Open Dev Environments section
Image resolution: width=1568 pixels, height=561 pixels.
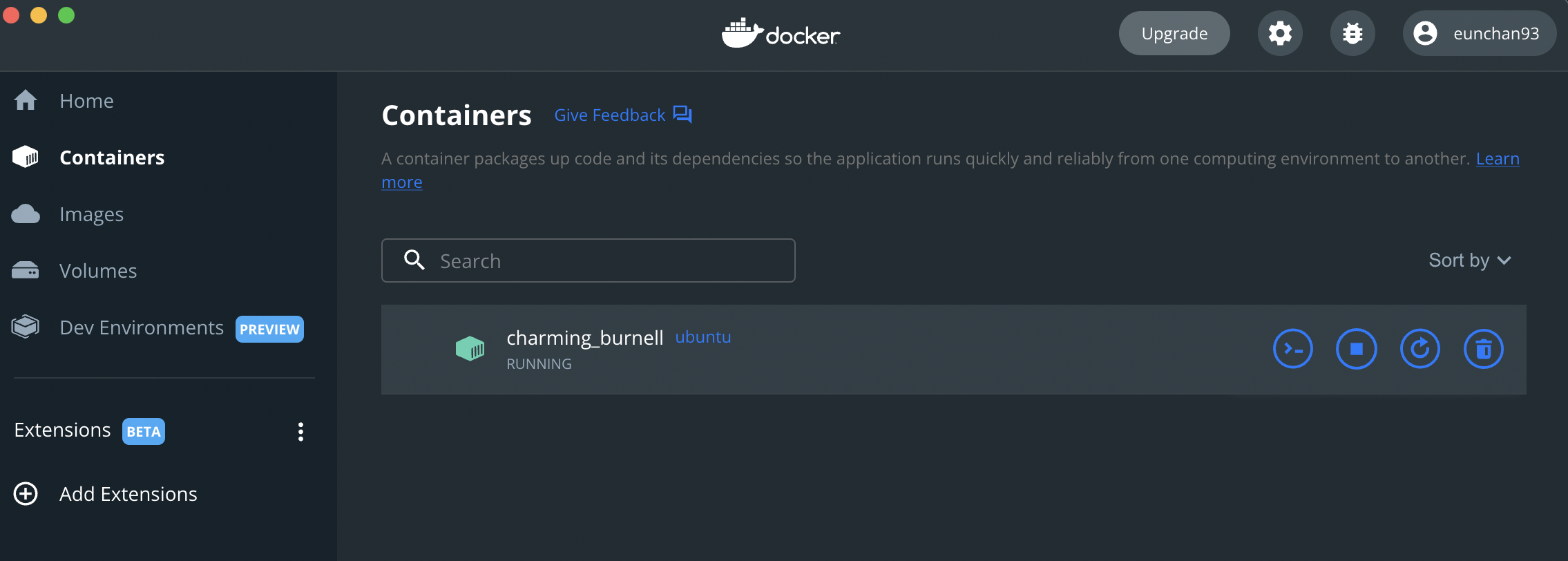[x=142, y=327]
